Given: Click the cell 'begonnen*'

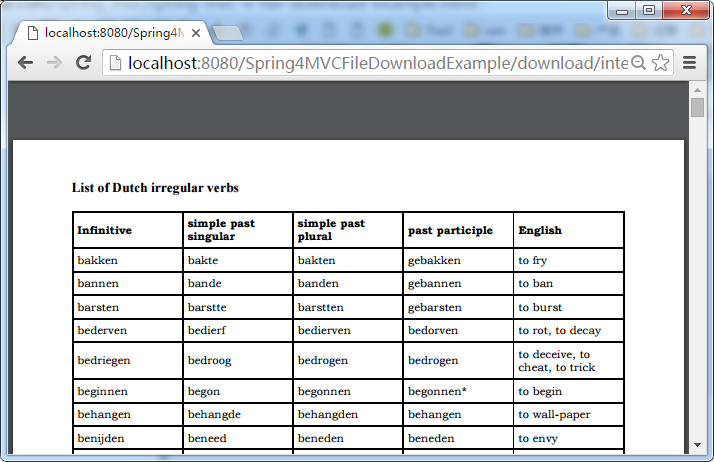Looking at the screenshot, I should 458,391.
